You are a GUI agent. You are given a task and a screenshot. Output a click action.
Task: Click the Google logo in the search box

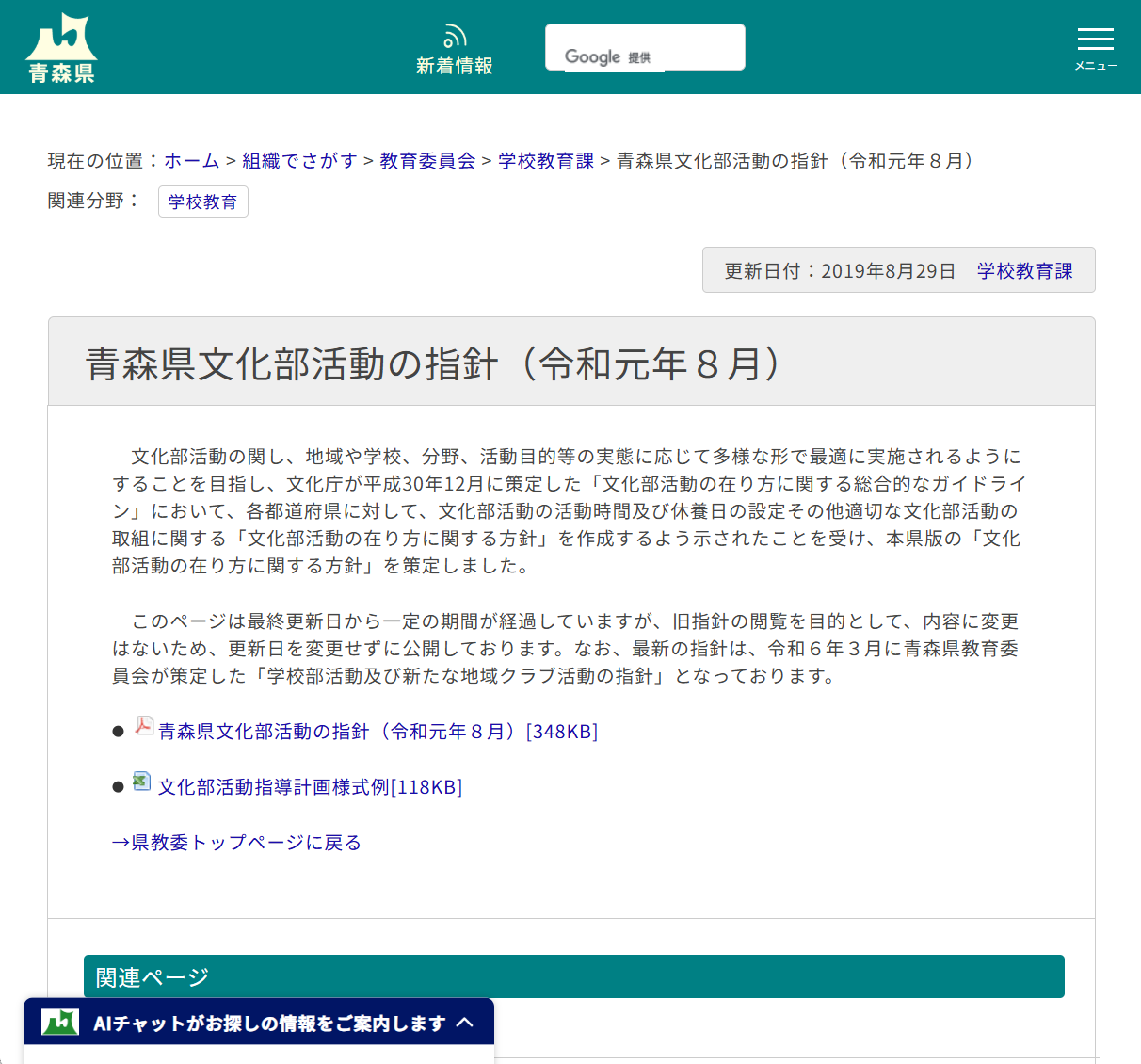pyautogui.click(x=593, y=56)
